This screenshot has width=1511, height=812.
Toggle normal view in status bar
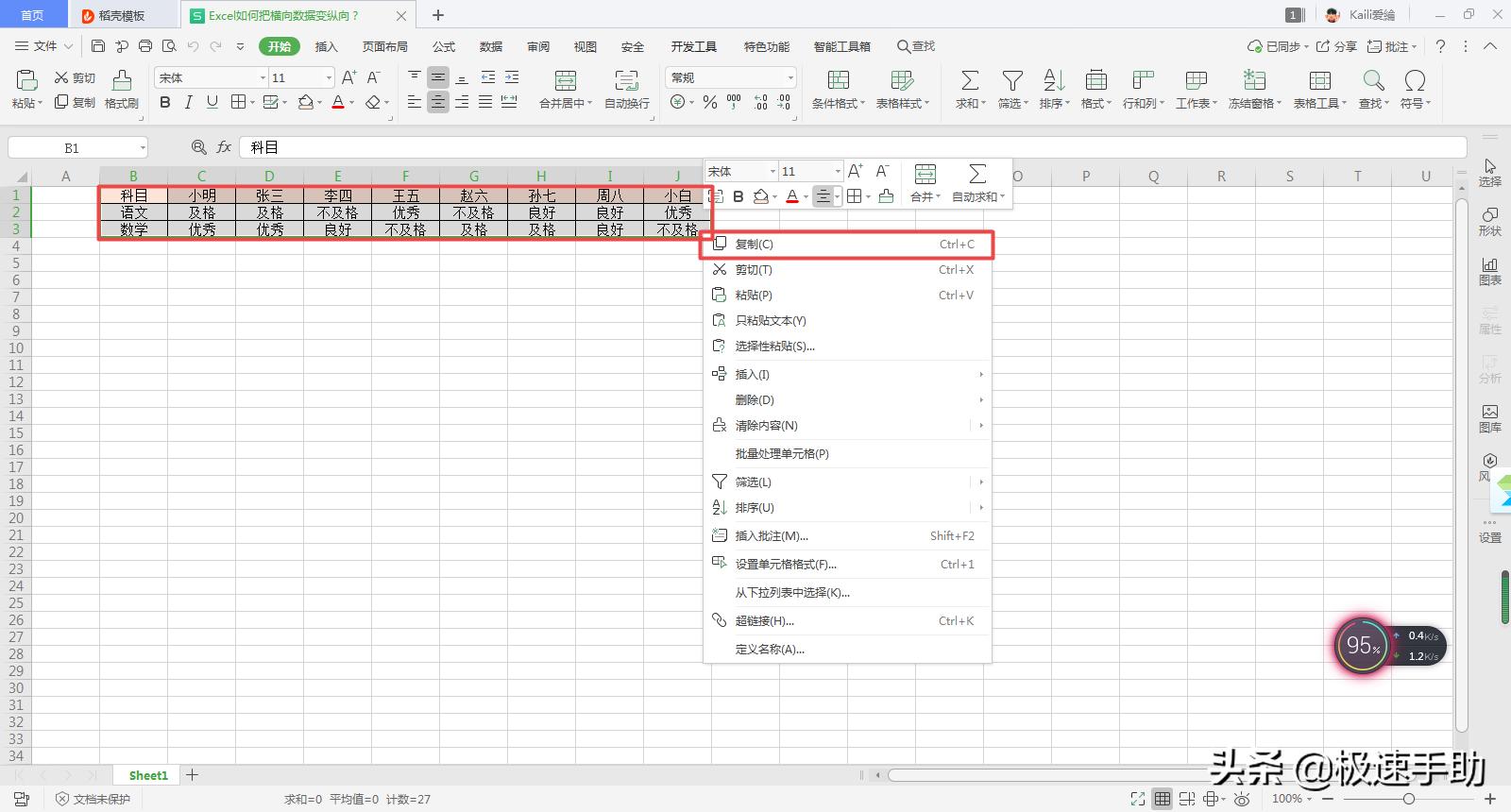[1163, 799]
